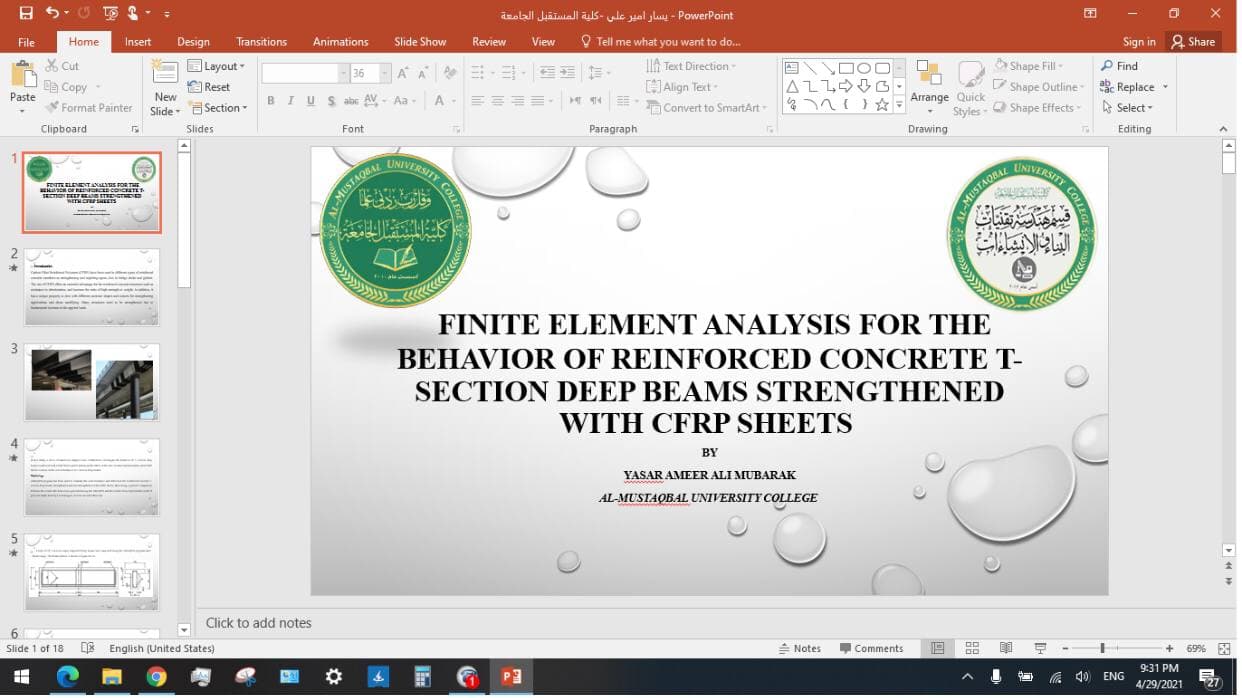The height and width of the screenshot is (698, 1242).
Task: Select the Right Arrow shape in gallery
Action: 846,86
